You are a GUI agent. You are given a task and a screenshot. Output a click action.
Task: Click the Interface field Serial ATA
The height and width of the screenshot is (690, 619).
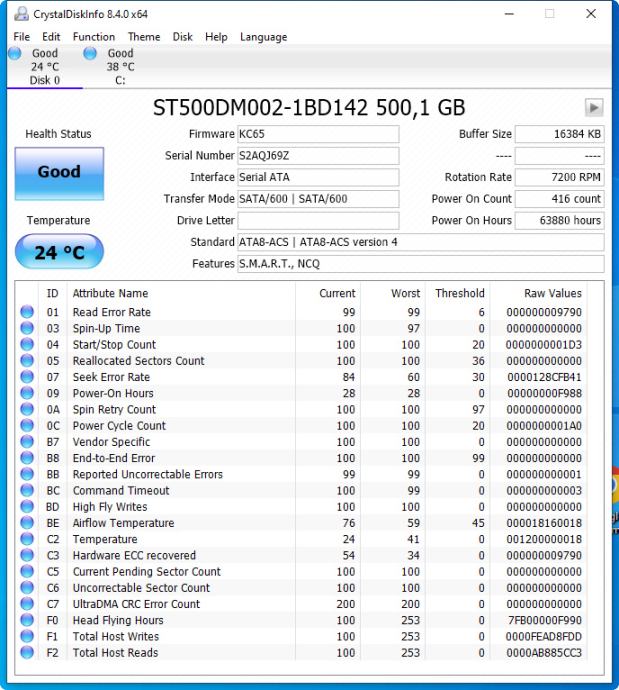pyautogui.click(x=318, y=177)
